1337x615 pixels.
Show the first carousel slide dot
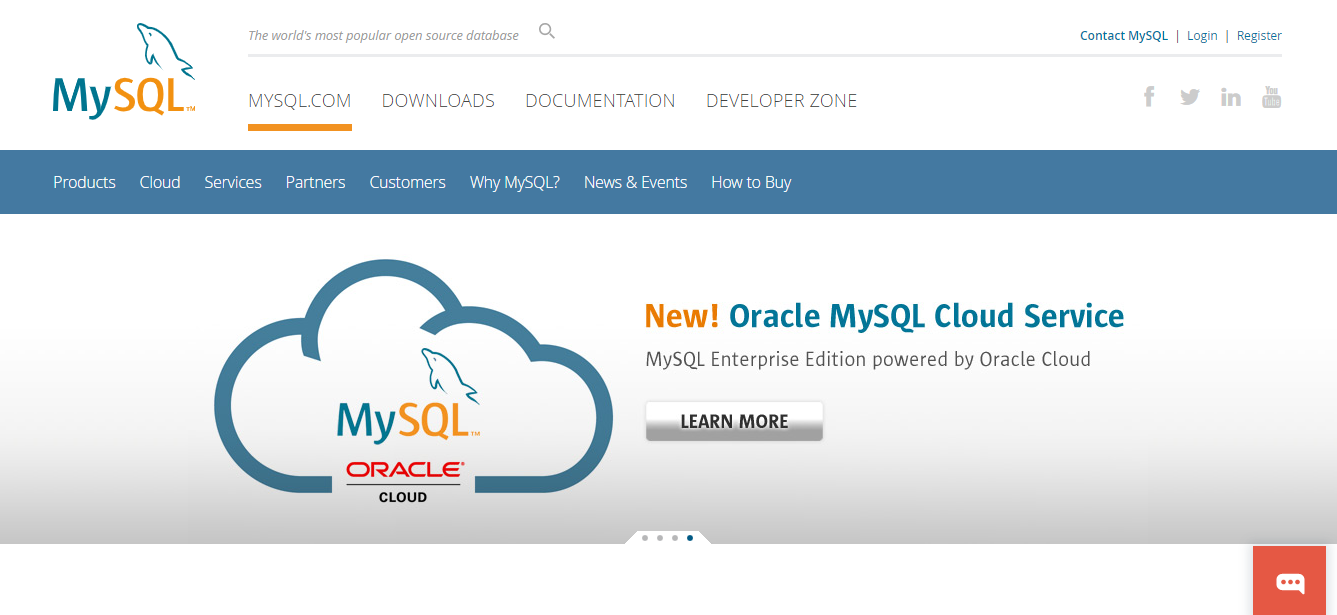(645, 538)
